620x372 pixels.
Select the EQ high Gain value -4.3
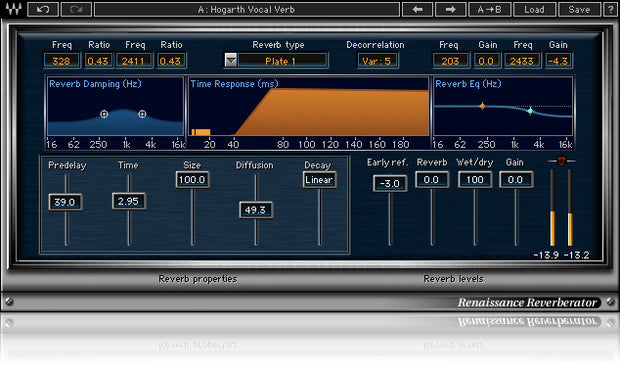(558, 60)
